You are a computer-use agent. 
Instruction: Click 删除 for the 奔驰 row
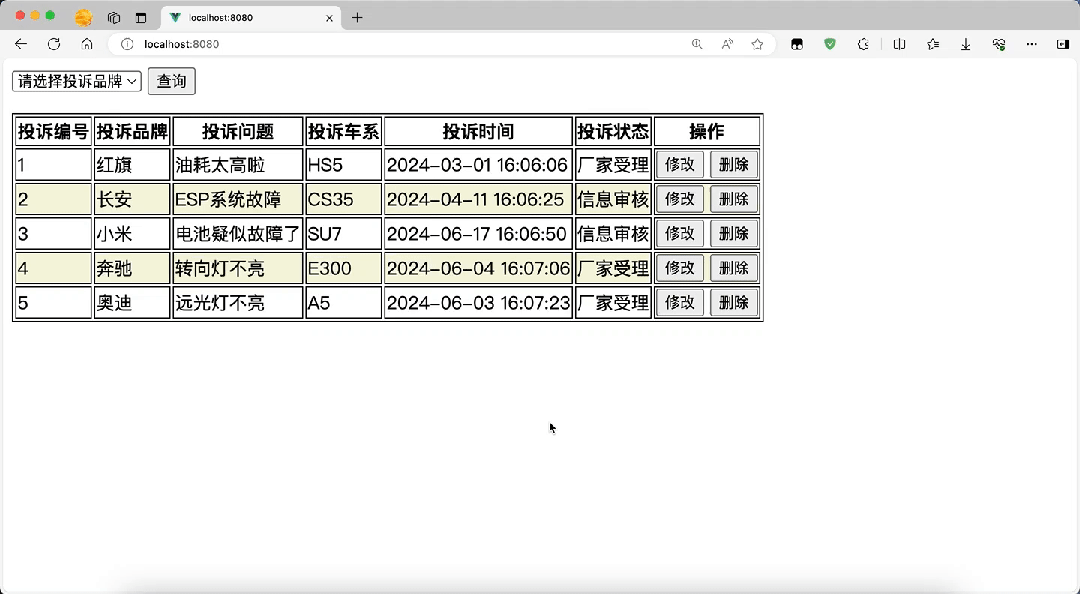tap(734, 268)
